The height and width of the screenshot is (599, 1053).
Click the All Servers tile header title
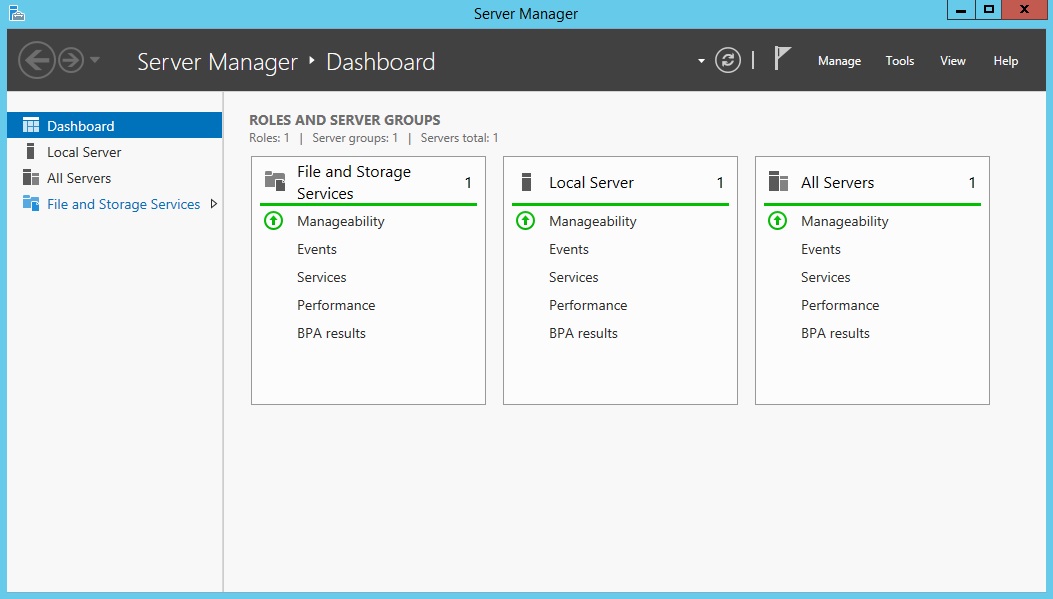pyautogui.click(x=837, y=183)
